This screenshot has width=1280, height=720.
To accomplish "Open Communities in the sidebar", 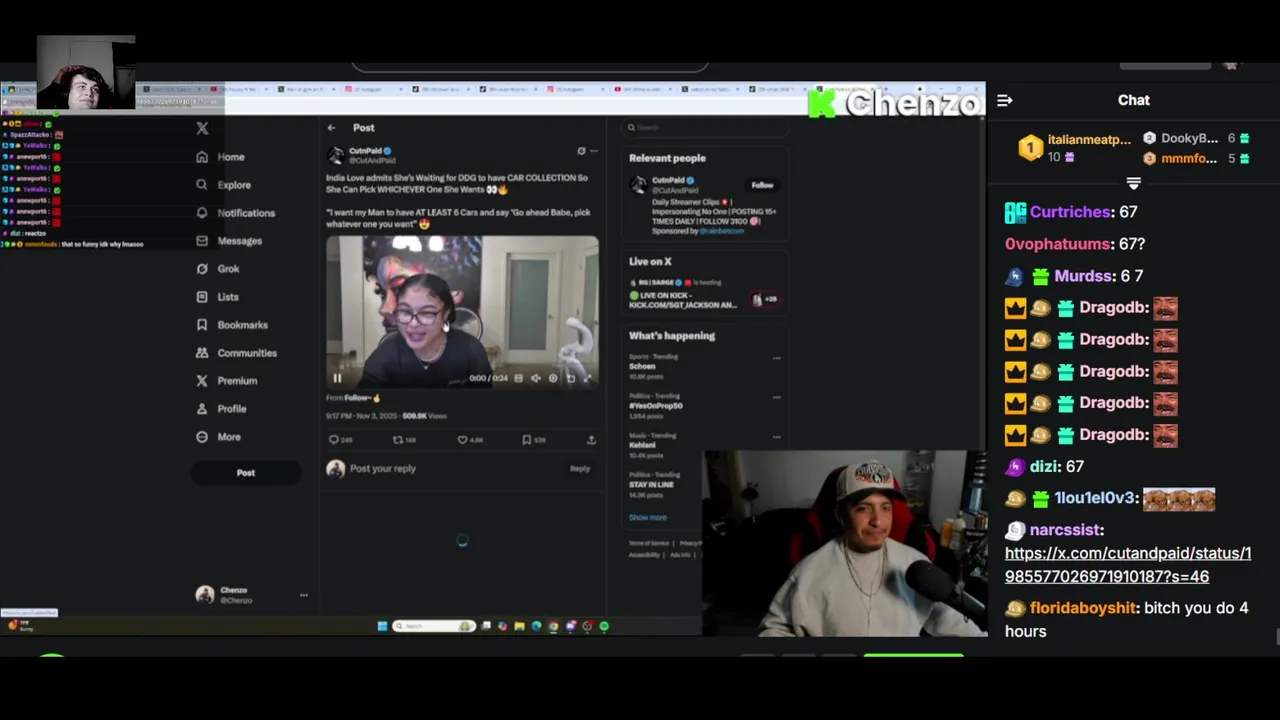I will tap(236, 353).
